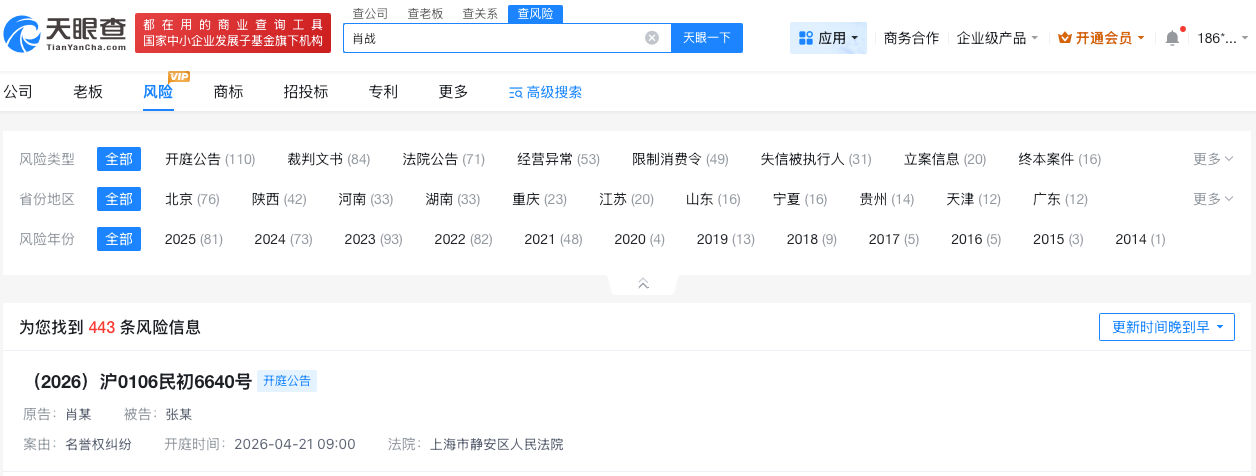This screenshot has height=476, width=1256.
Task: Open the 更多 results tab
Action: tap(453, 92)
